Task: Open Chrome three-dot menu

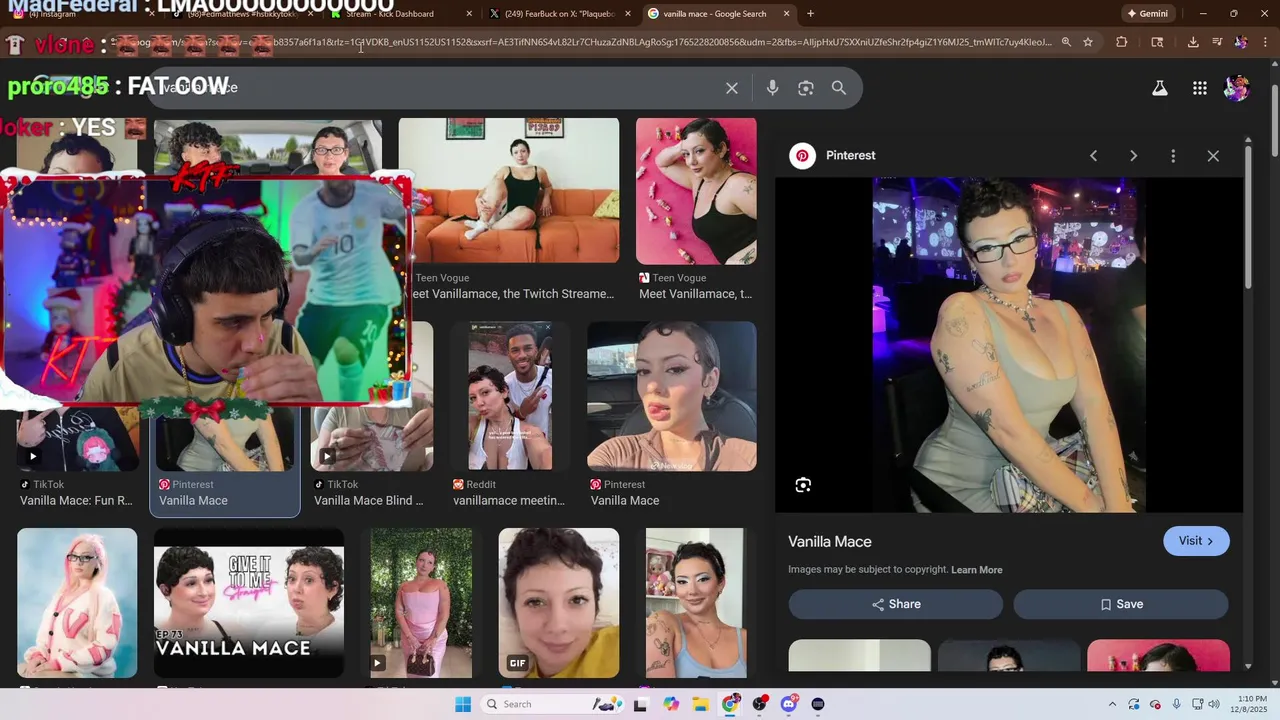Action: [1265, 42]
